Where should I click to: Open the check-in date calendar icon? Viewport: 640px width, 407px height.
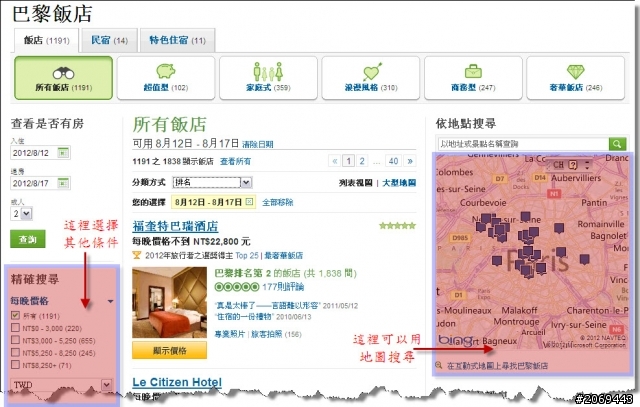point(63,153)
